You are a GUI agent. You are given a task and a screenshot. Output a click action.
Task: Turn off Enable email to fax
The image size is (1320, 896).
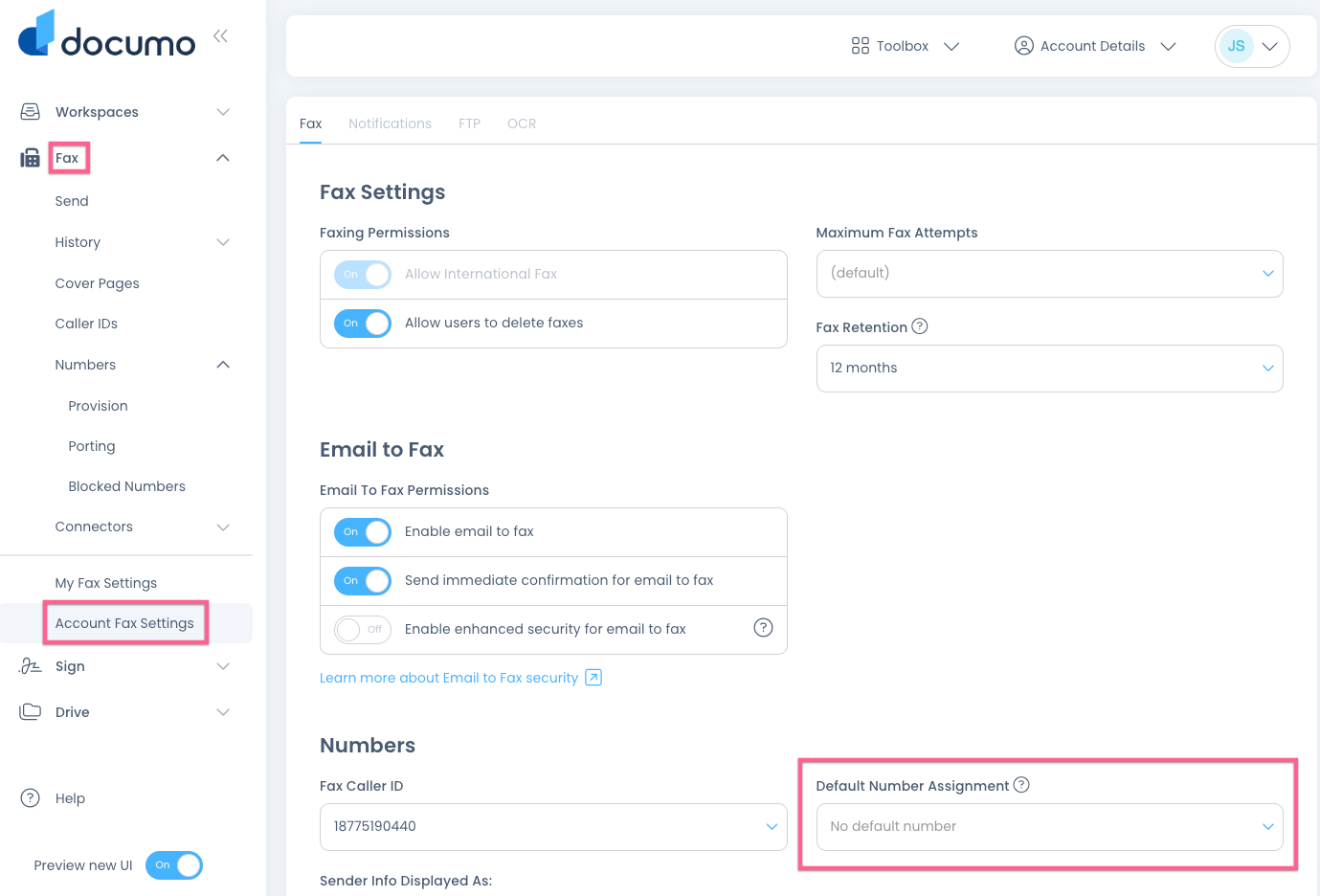(362, 531)
